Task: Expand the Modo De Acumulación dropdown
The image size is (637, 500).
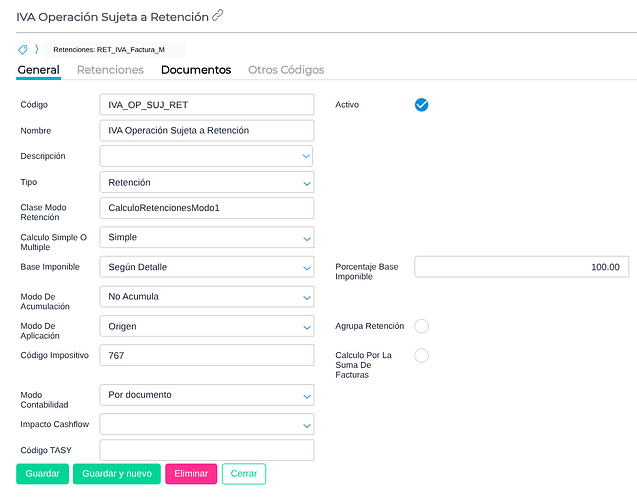Action: (206, 296)
